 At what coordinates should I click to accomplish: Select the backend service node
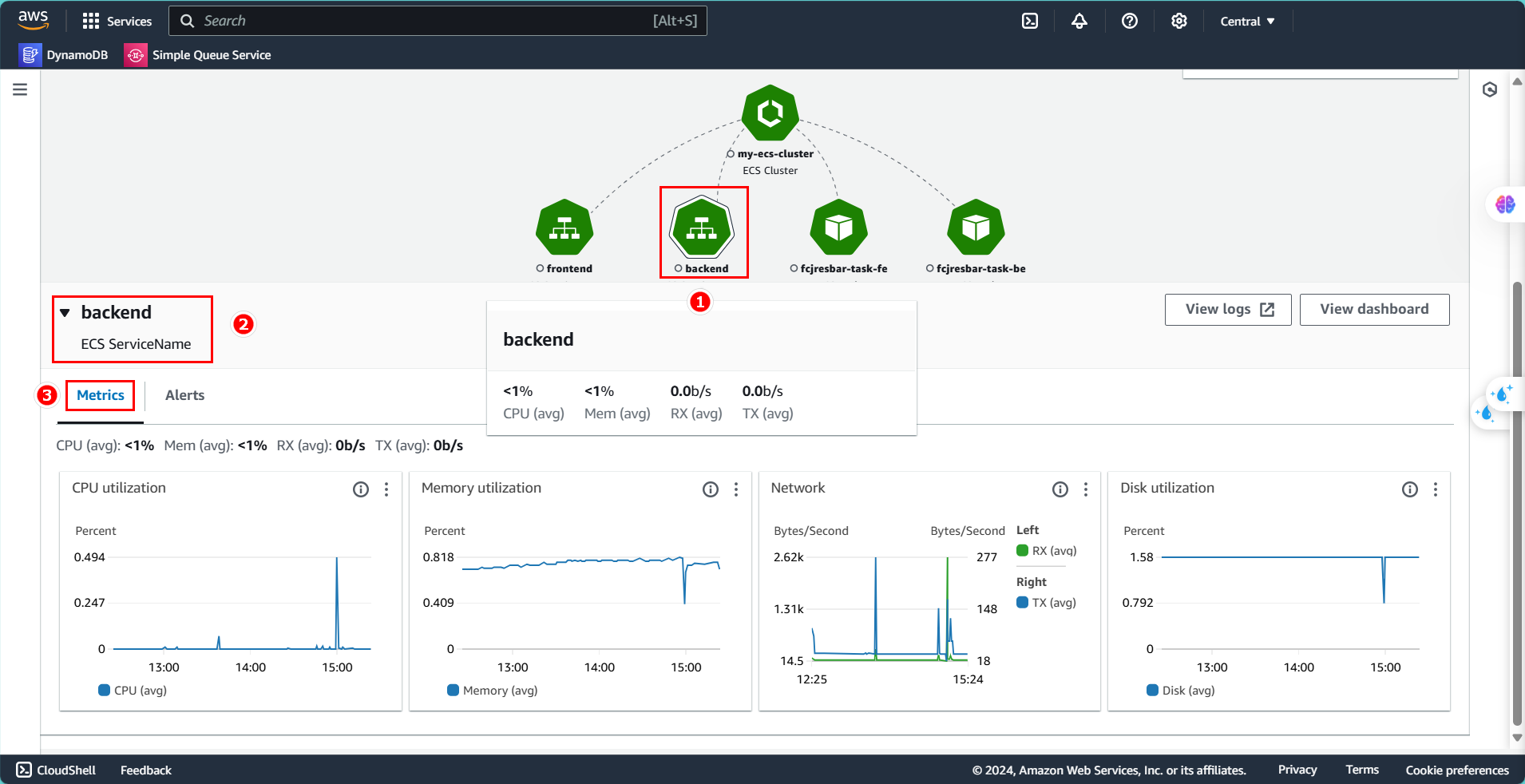pyautogui.click(x=702, y=228)
